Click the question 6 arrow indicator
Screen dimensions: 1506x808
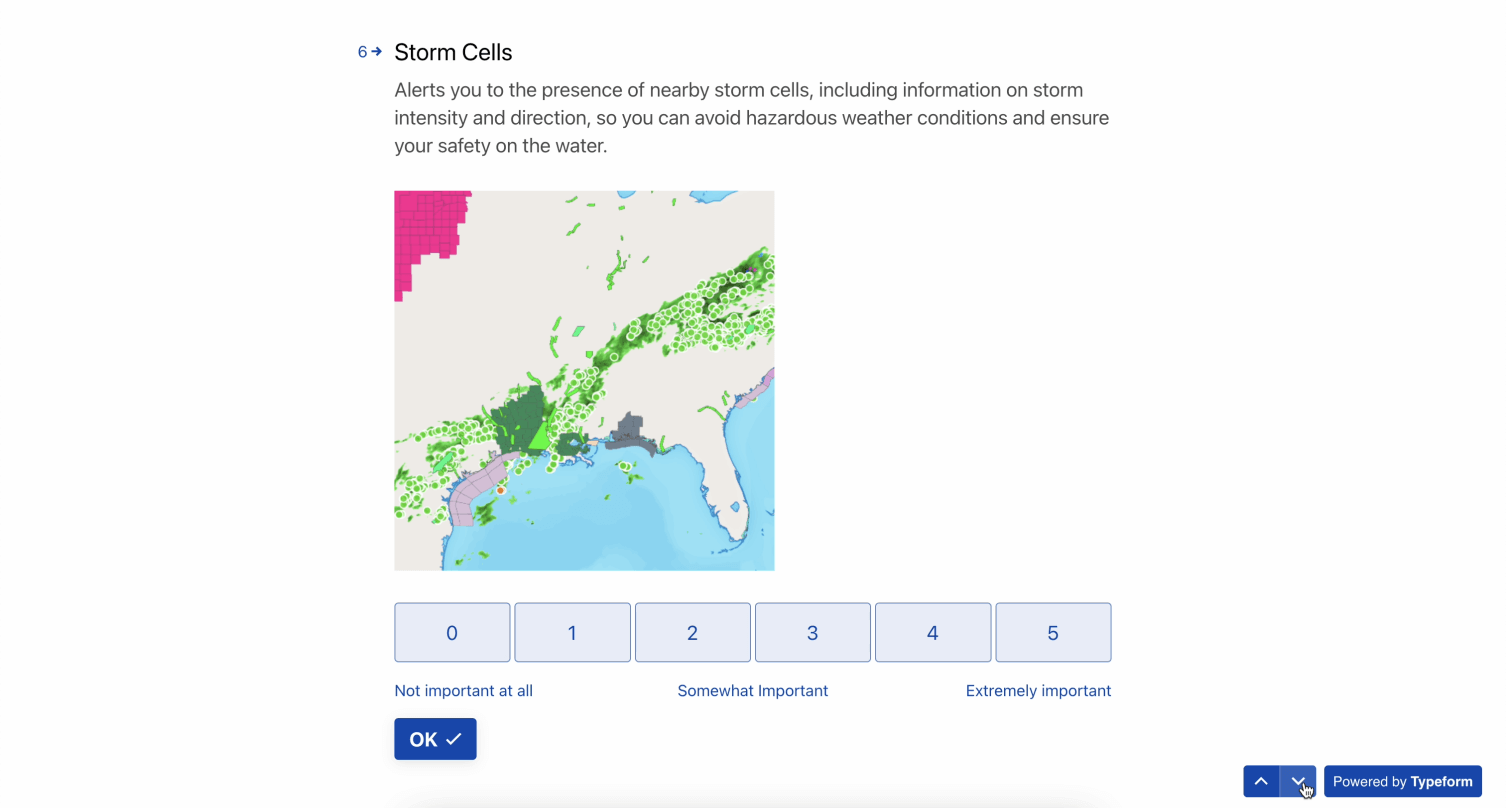pyautogui.click(x=370, y=52)
